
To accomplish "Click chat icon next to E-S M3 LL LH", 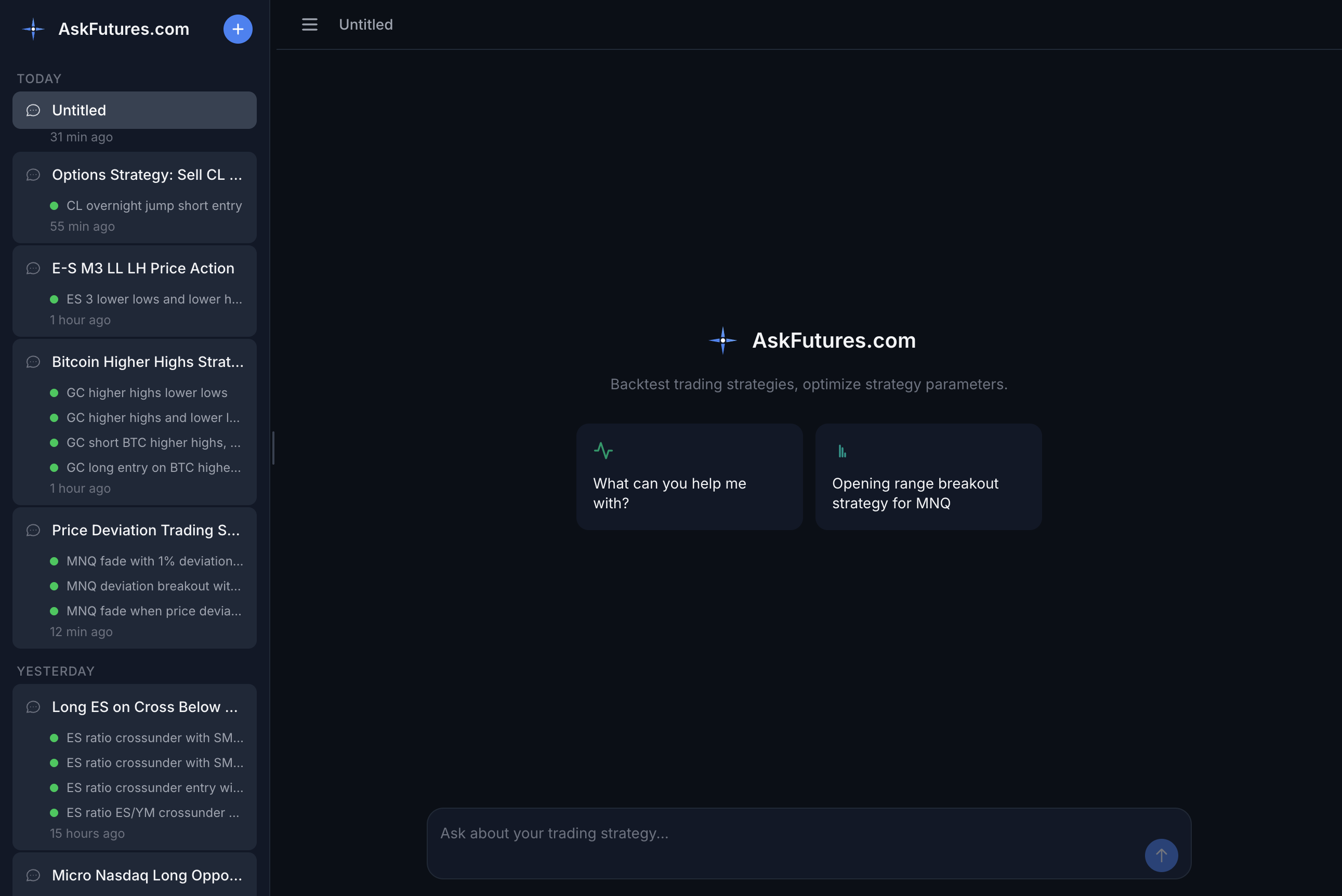I will (33, 269).
